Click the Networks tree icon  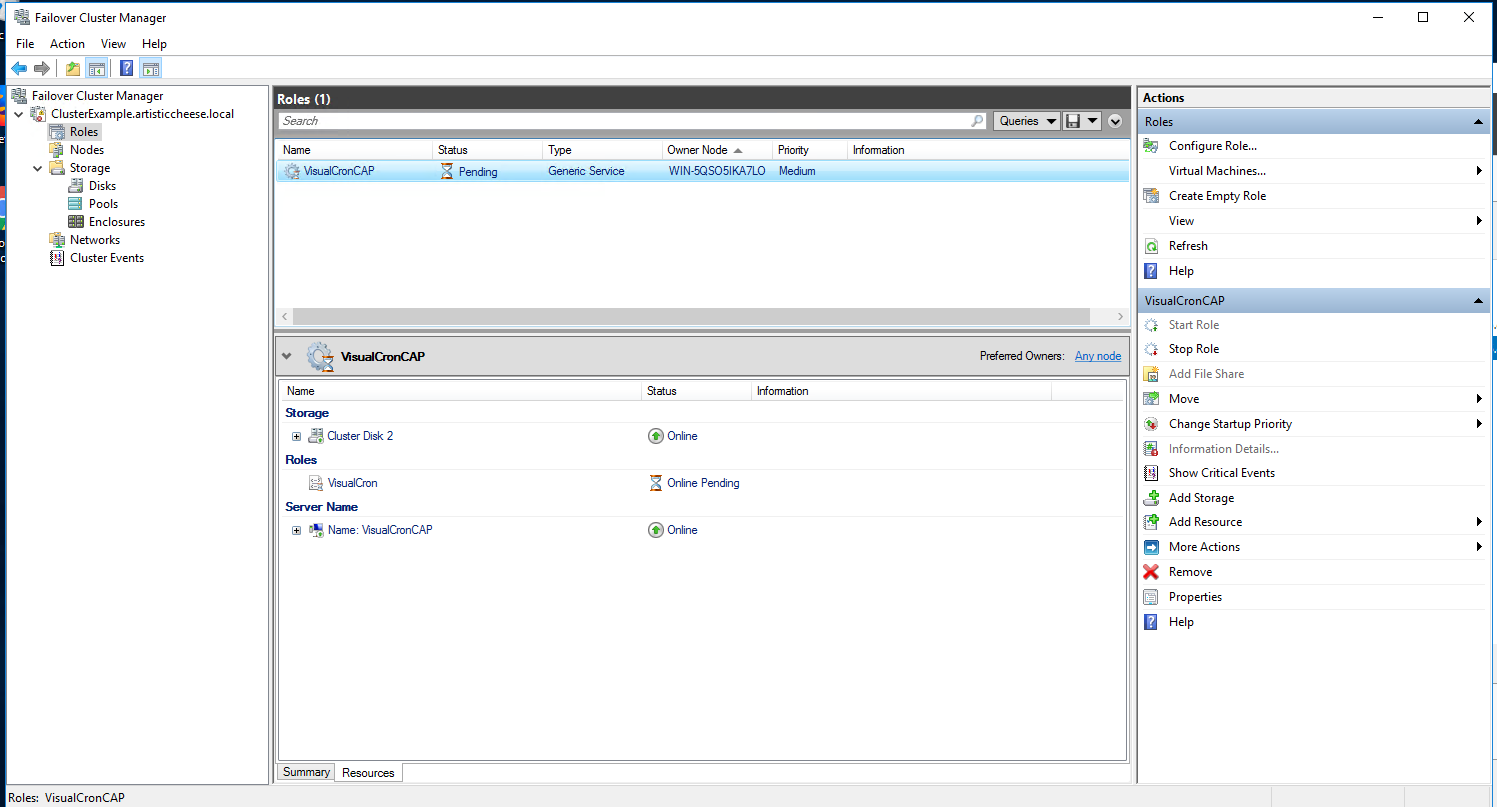tap(58, 240)
